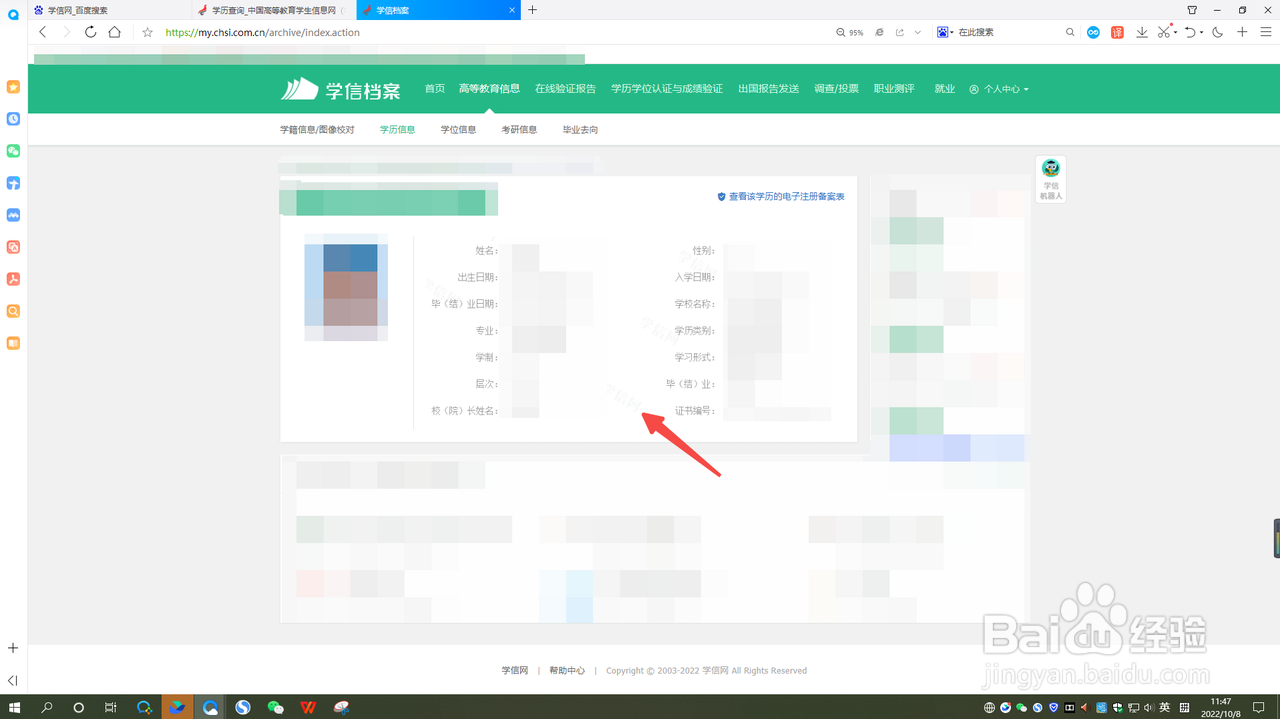1280x719 pixels.
Task: Open the 个人中心 dropdown menu
Action: click(999, 88)
